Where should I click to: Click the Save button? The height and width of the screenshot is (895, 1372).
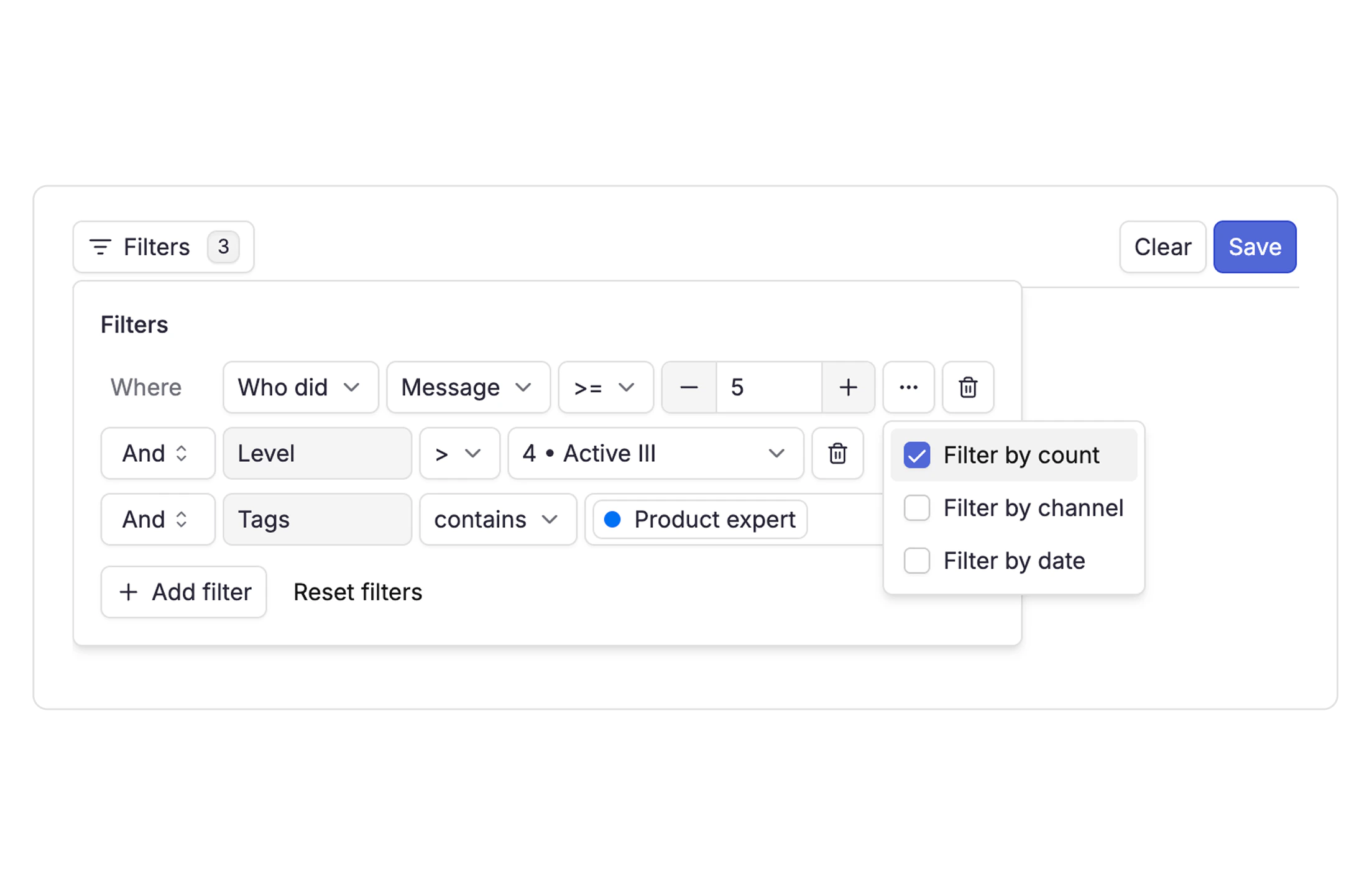click(x=1255, y=247)
